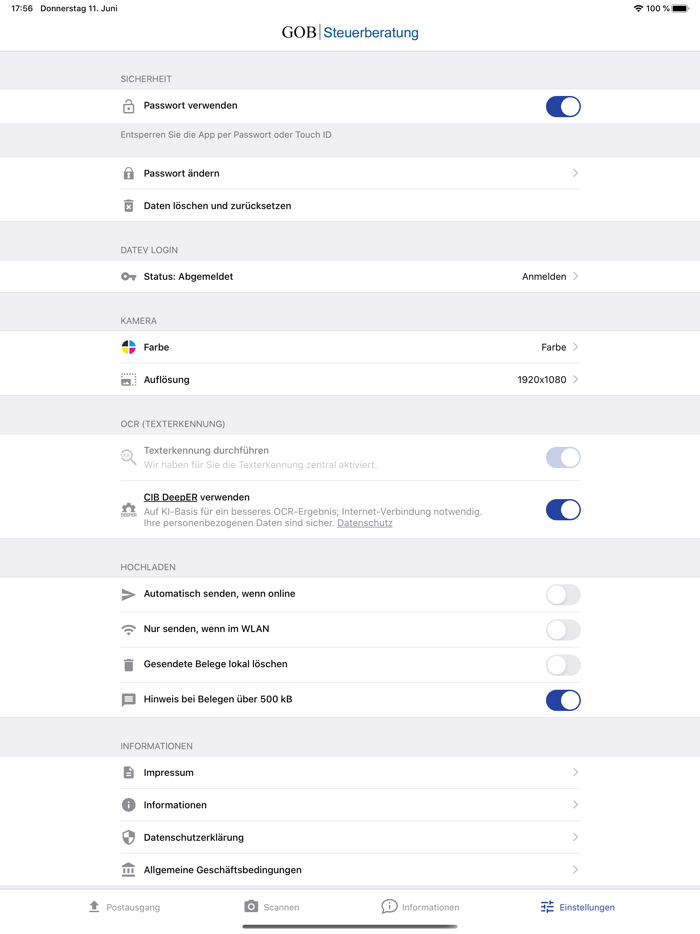Open Impressum via its chevron arrow

click(x=576, y=773)
